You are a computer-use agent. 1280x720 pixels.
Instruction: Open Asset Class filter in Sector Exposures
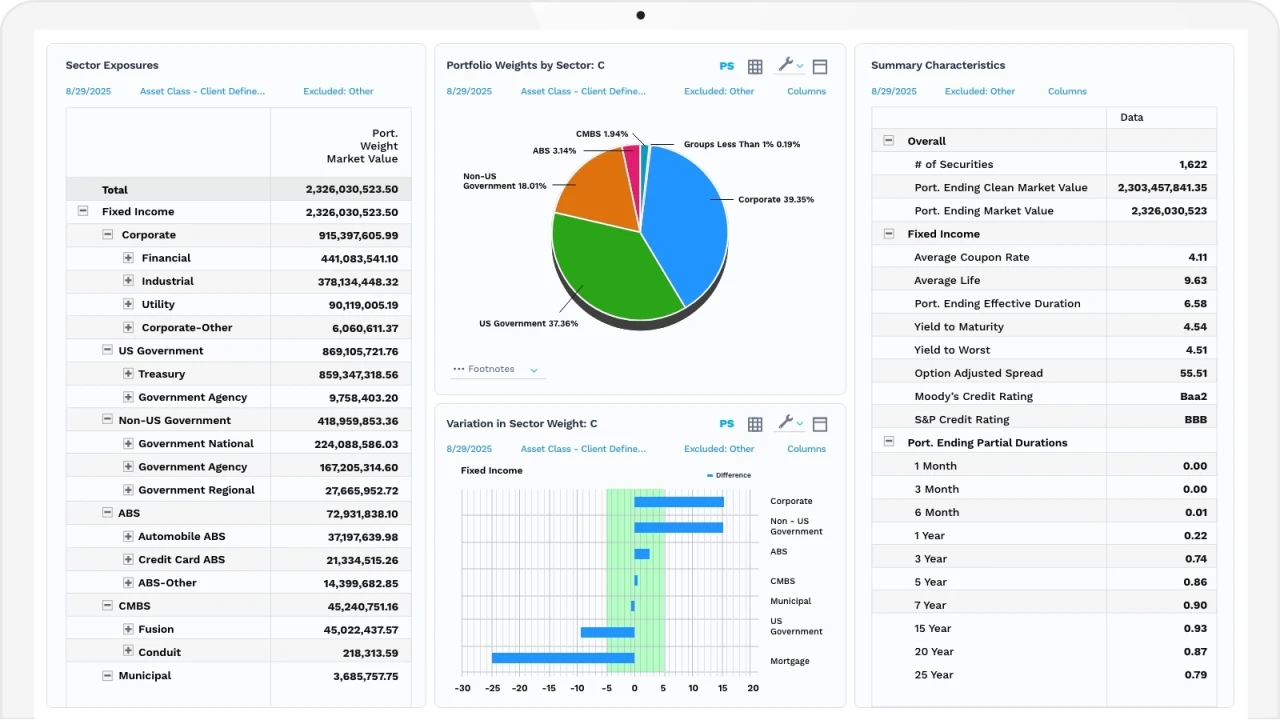pyautogui.click(x=203, y=91)
